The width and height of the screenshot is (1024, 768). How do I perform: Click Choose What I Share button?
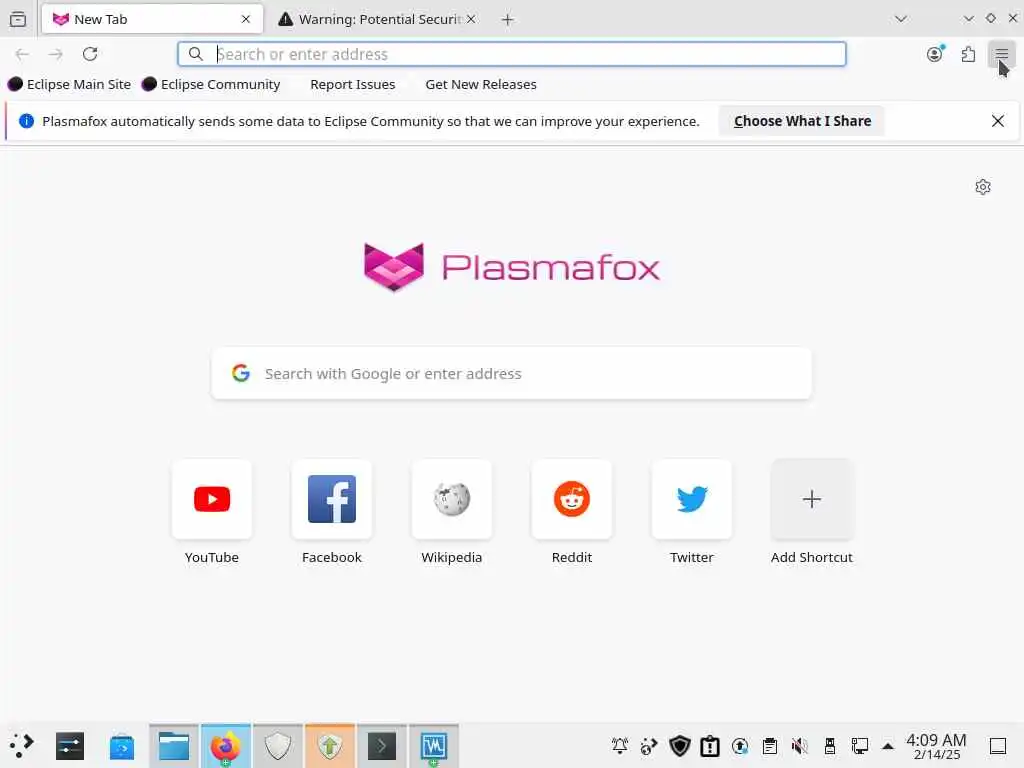point(802,121)
